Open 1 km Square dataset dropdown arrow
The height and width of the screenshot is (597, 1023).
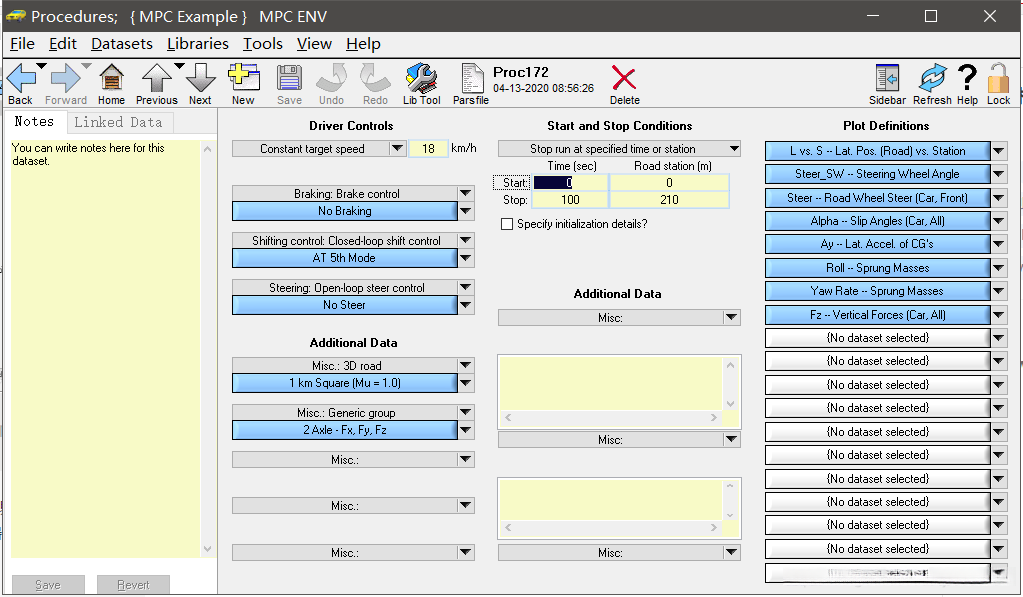(x=465, y=383)
